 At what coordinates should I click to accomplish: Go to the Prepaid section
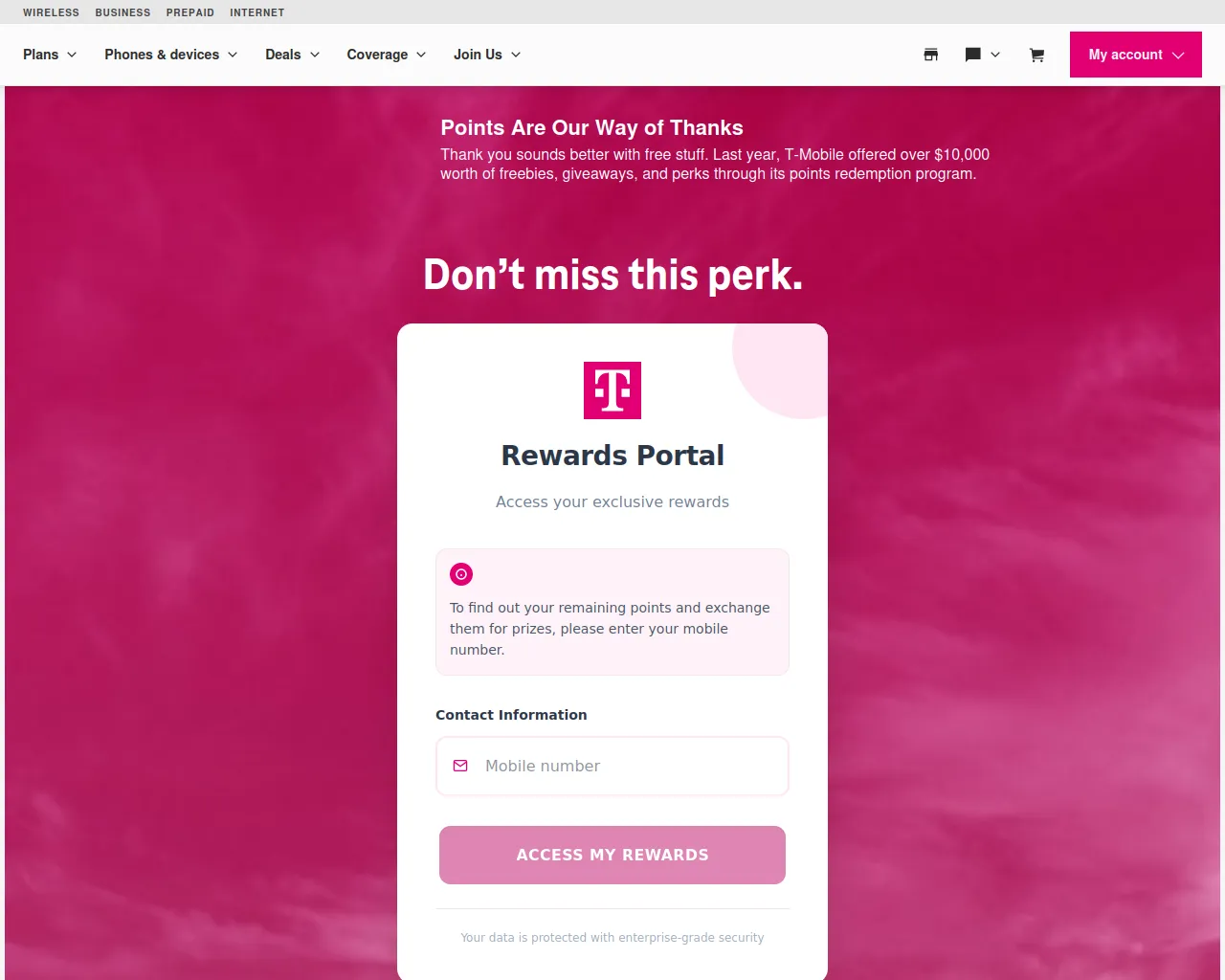pyautogui.click(x=190, y=12)
